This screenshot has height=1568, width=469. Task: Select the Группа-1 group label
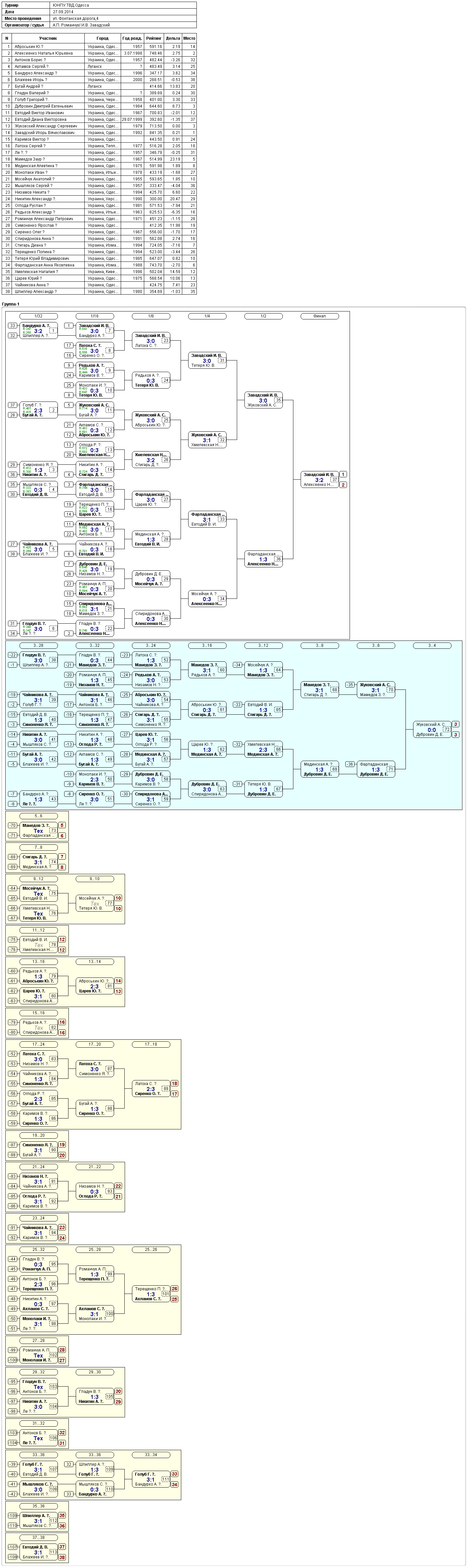click(11, 304)
